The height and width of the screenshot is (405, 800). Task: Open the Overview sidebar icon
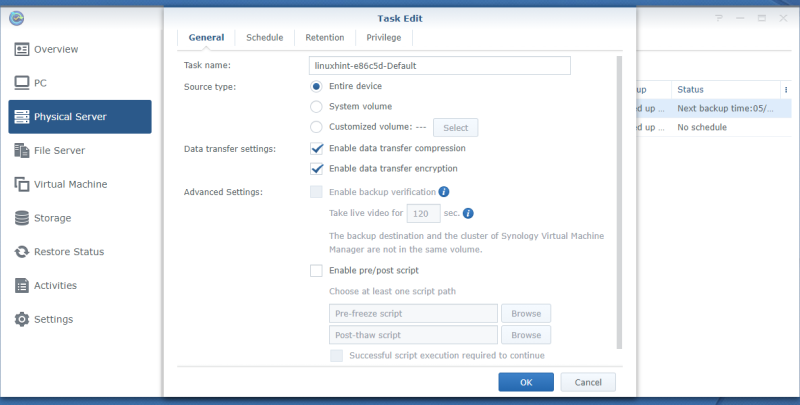point(22,49)
